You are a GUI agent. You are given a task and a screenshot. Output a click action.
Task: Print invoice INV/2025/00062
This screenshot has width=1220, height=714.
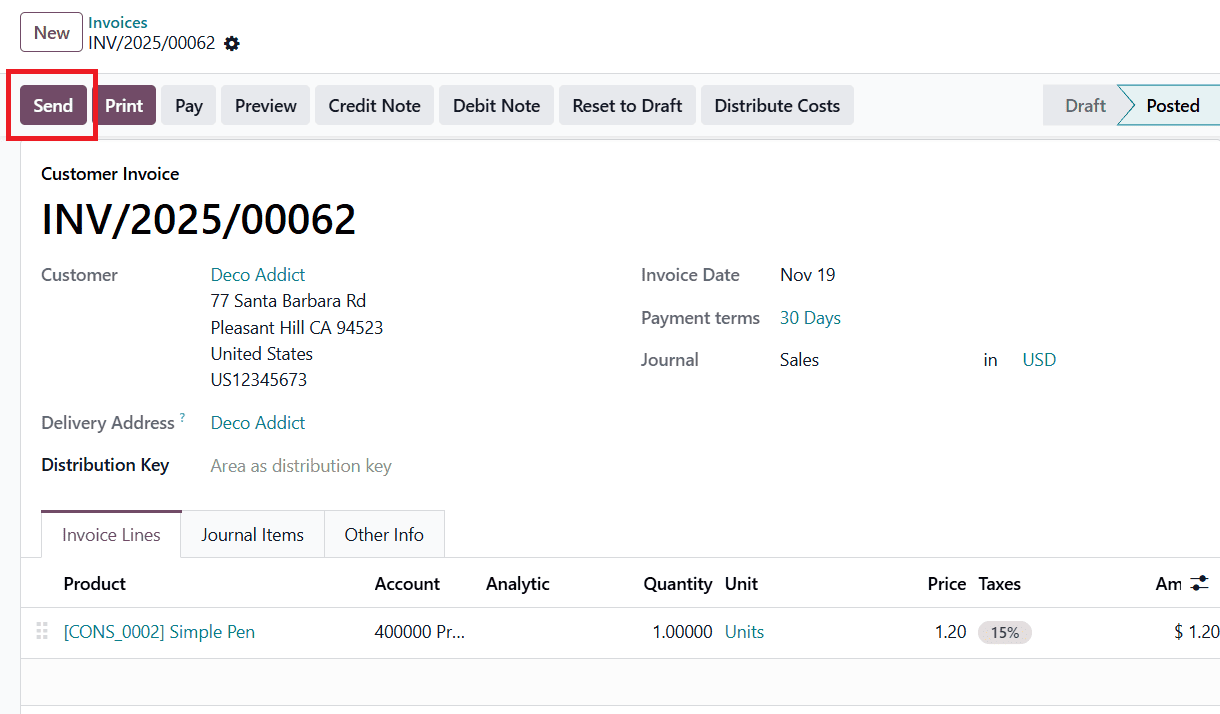(125, 105)
